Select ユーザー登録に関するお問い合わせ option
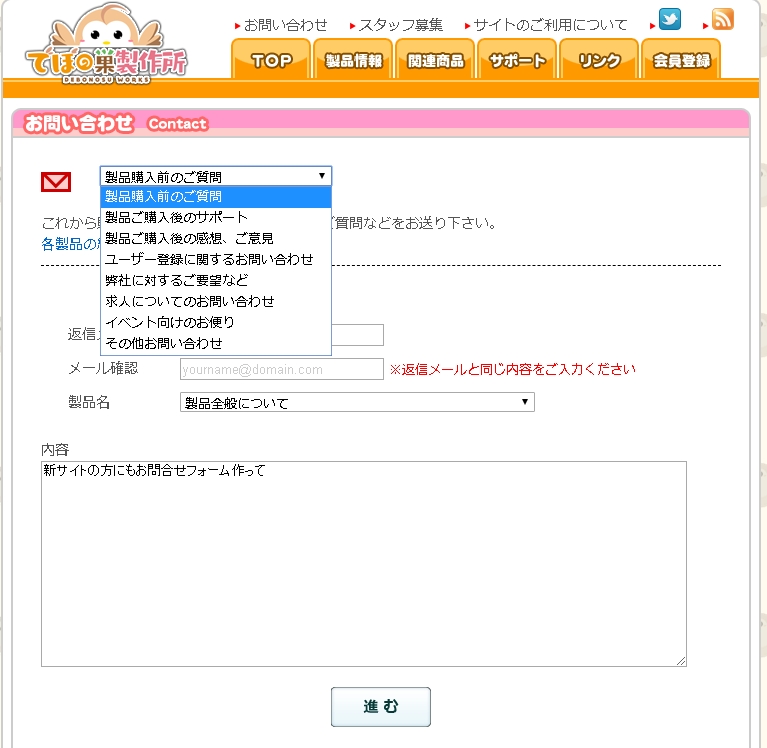767x748 pixels. click(x=209, y=259)
